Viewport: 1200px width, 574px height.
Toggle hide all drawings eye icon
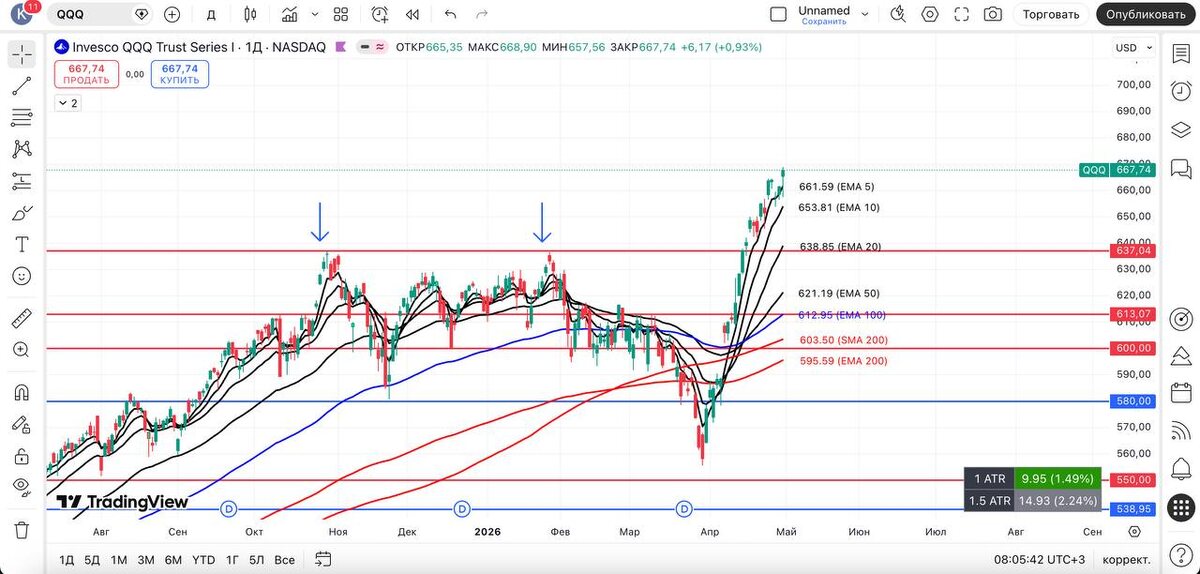[x=21, y=487]
